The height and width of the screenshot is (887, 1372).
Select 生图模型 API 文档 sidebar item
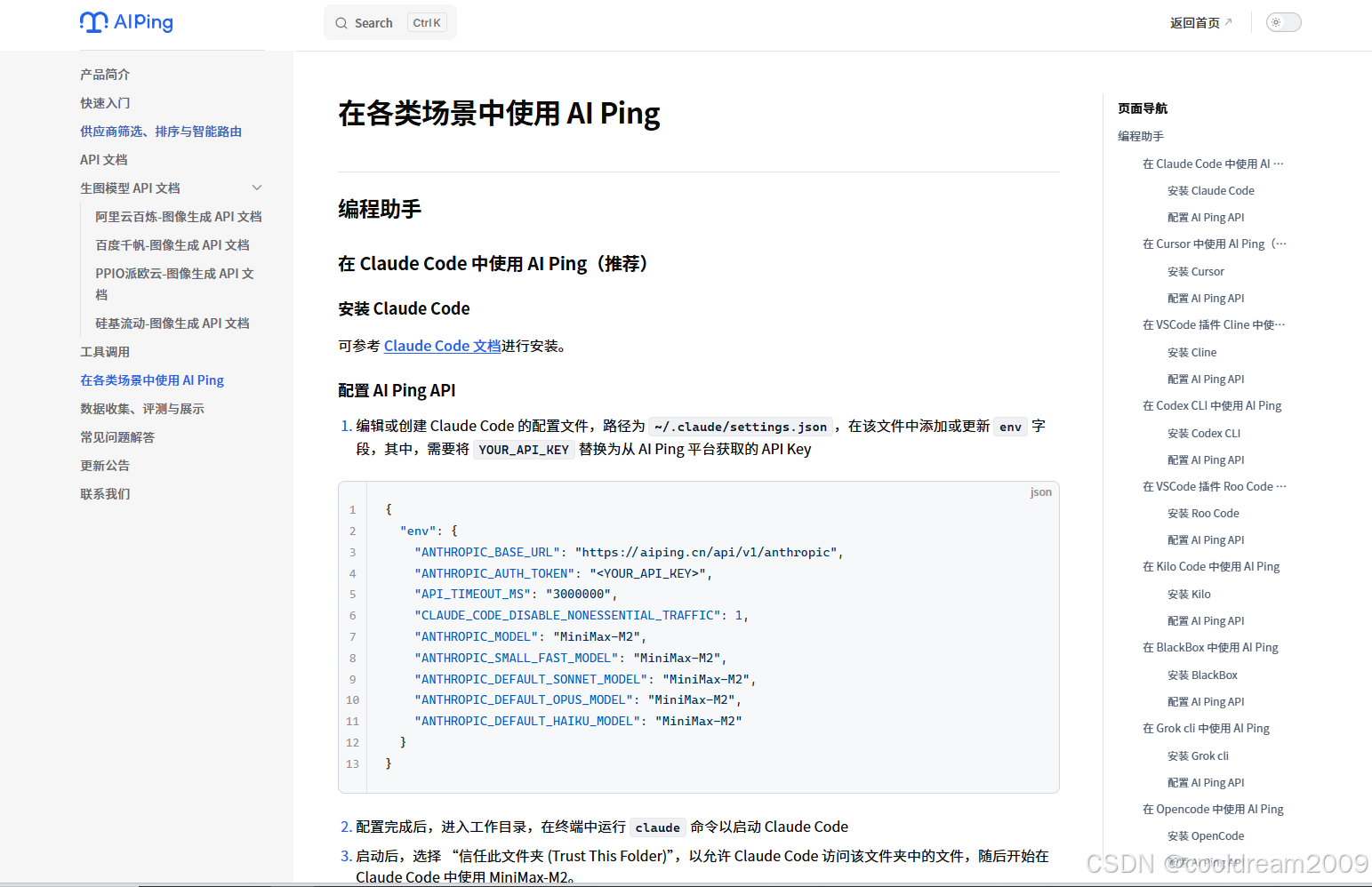tap(130, 188)
